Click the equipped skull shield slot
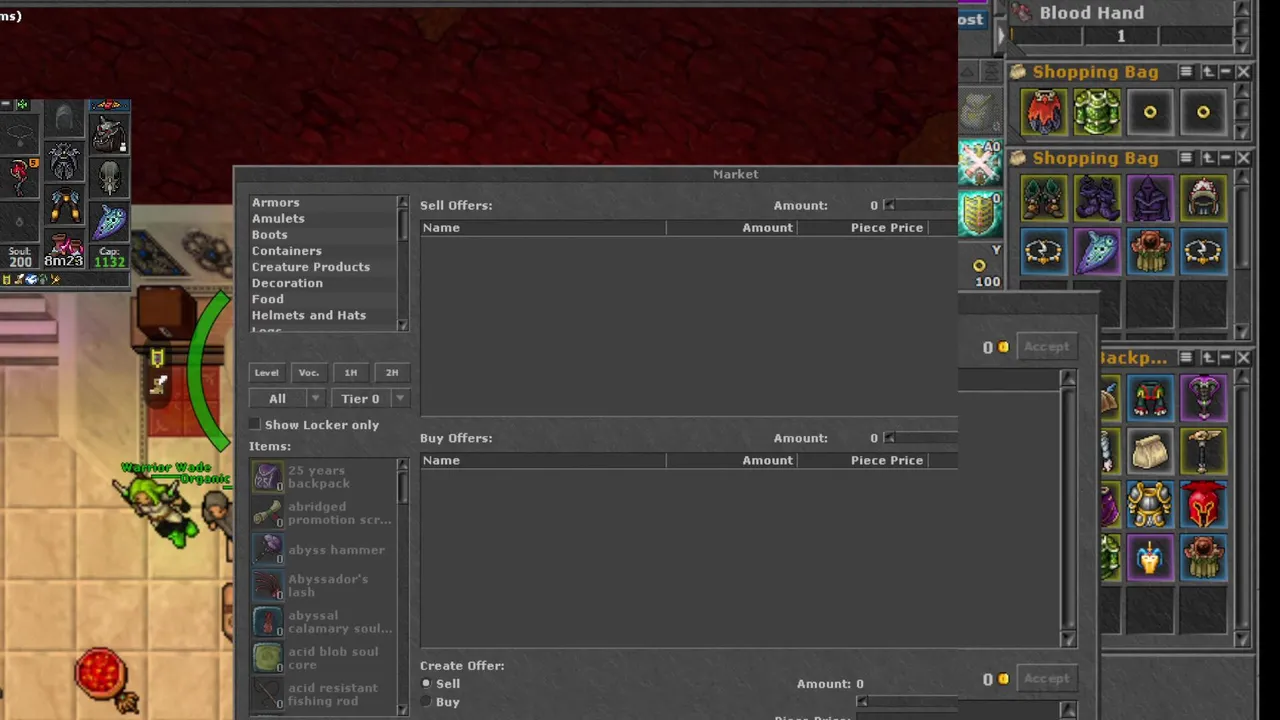Screen dimensions: 1280x720 coord(109,178)
